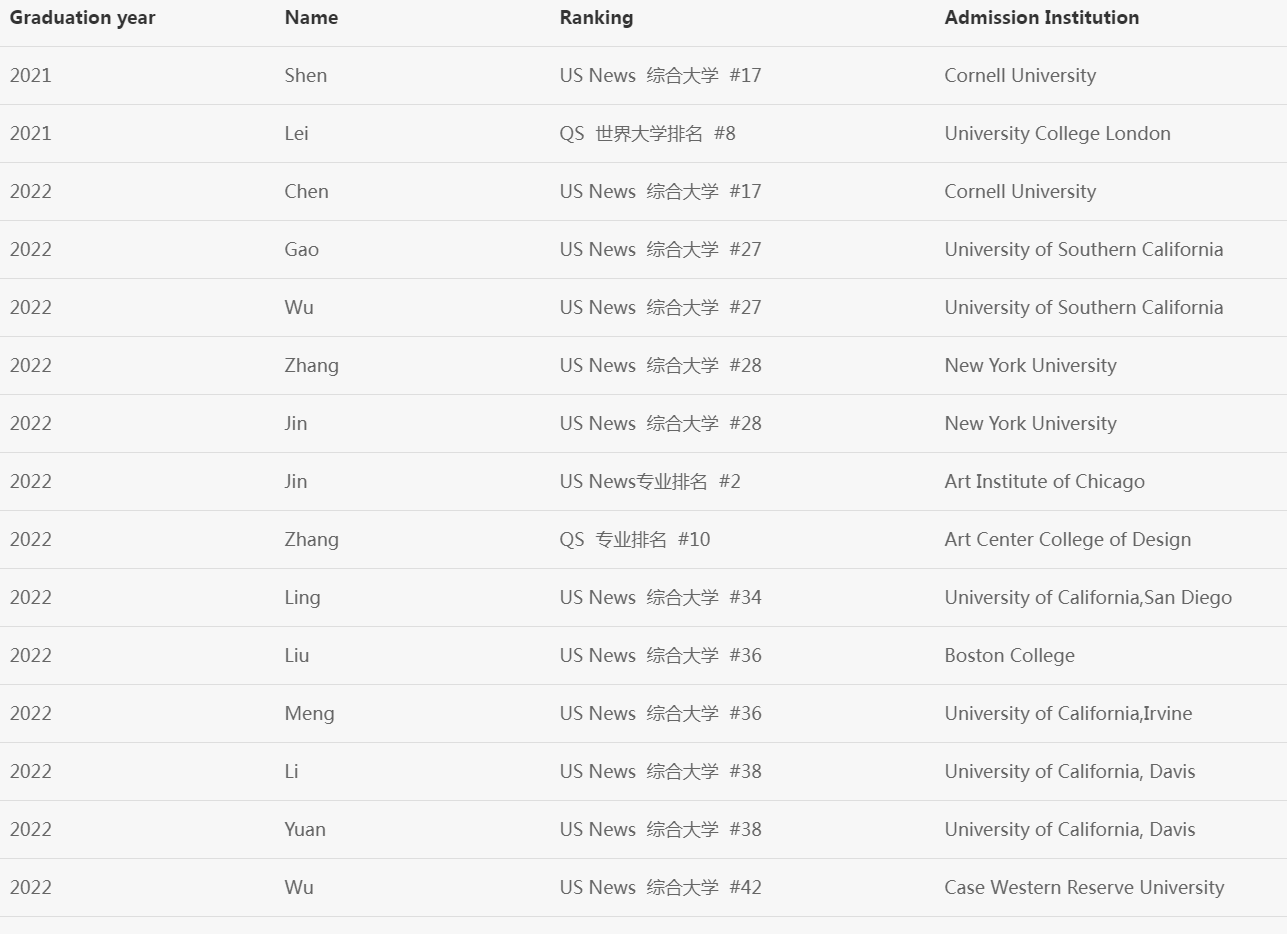Click the #17 ranking in Chen's row
This screenshot has width=1287, height=934.
click(660, 192)
